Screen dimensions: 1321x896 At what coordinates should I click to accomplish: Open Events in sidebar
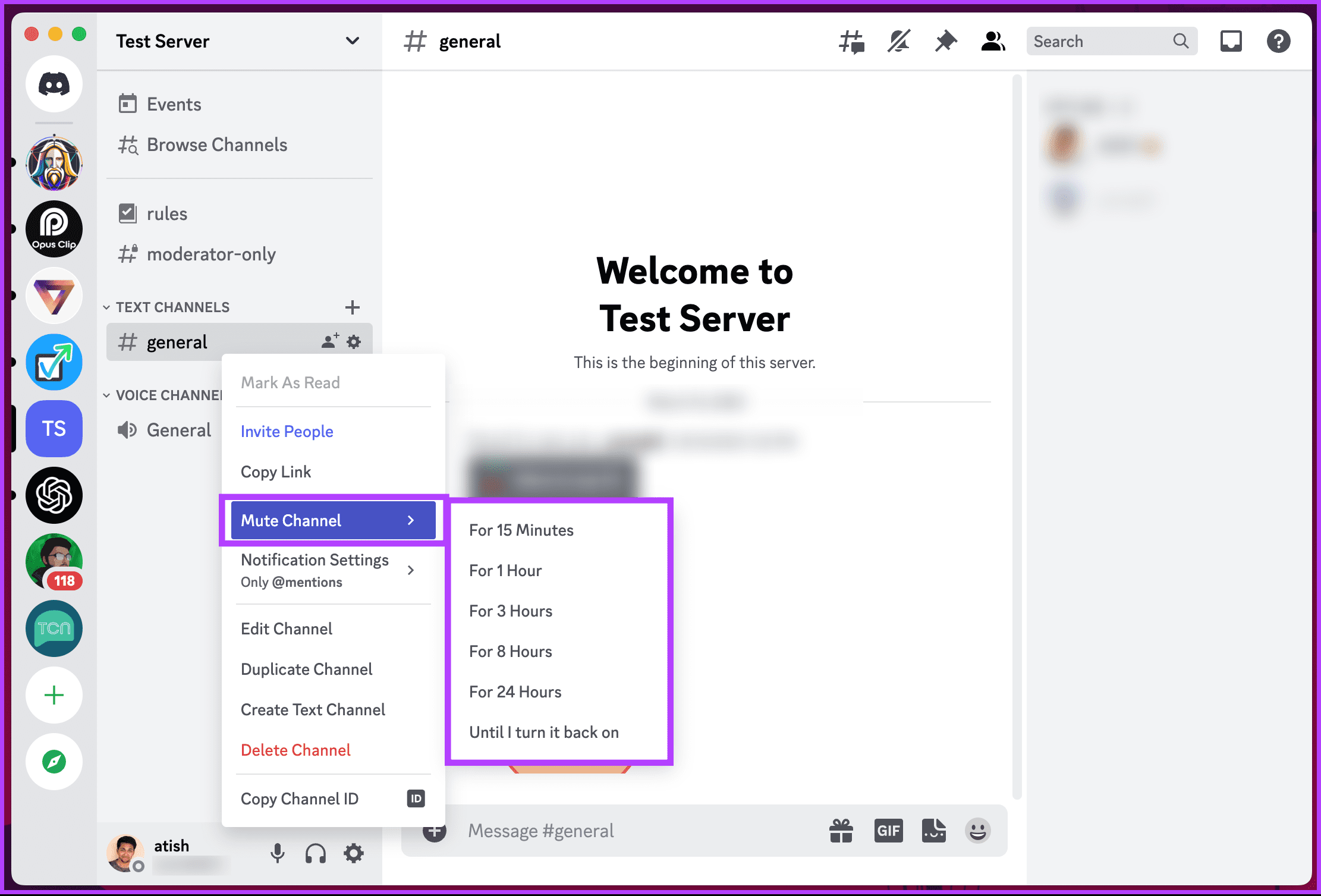click(x=240, y=104)
